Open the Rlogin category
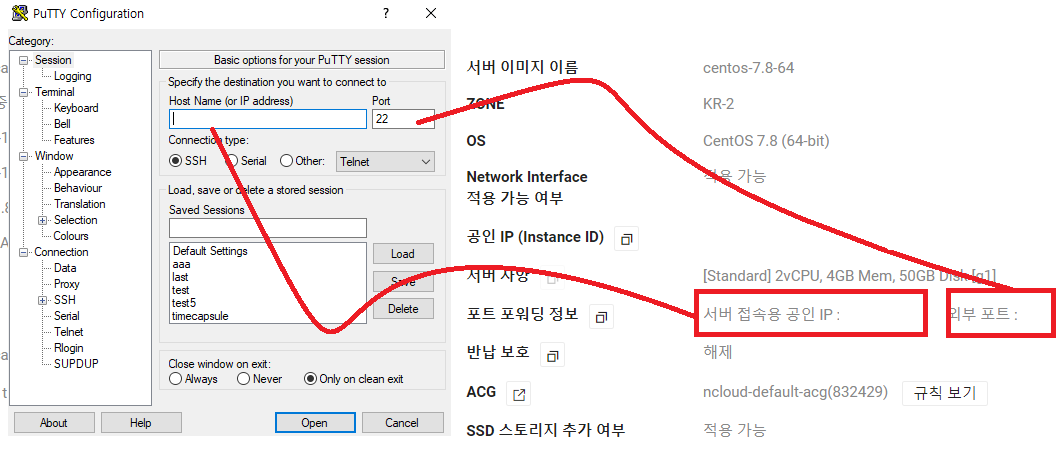1063x455 pixels. (x=68, y=349)
